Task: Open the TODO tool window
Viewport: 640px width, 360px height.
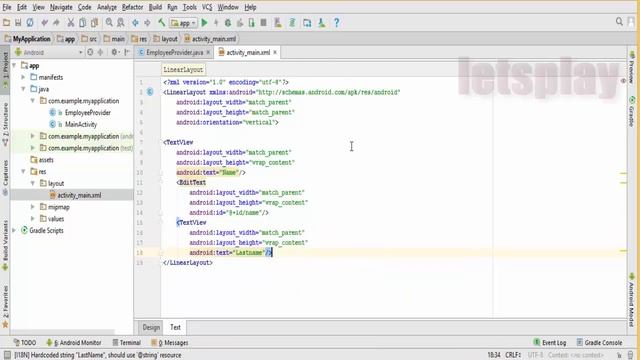Action: [25, 343]
